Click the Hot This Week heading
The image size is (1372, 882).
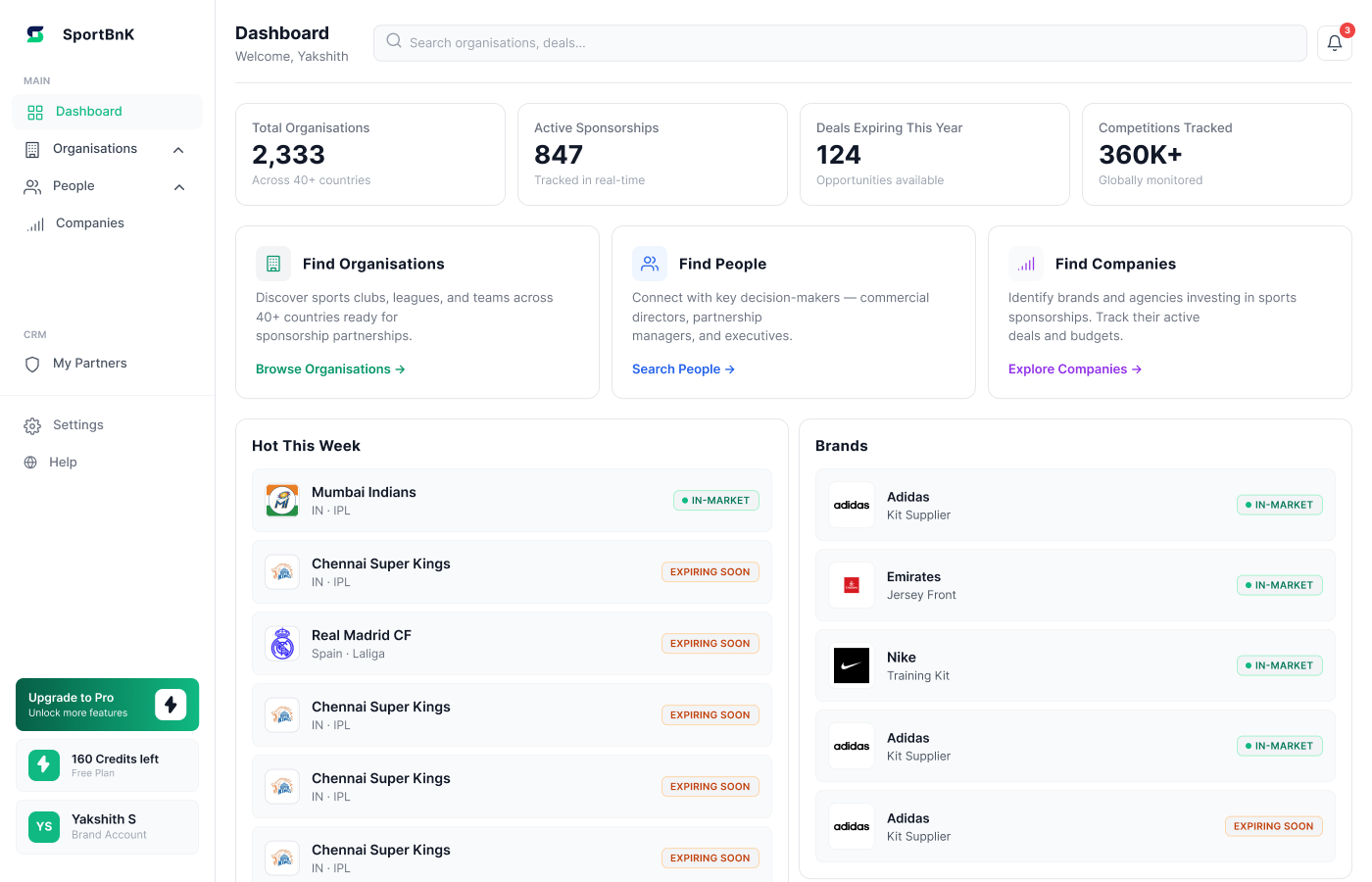tap(306, 446)
